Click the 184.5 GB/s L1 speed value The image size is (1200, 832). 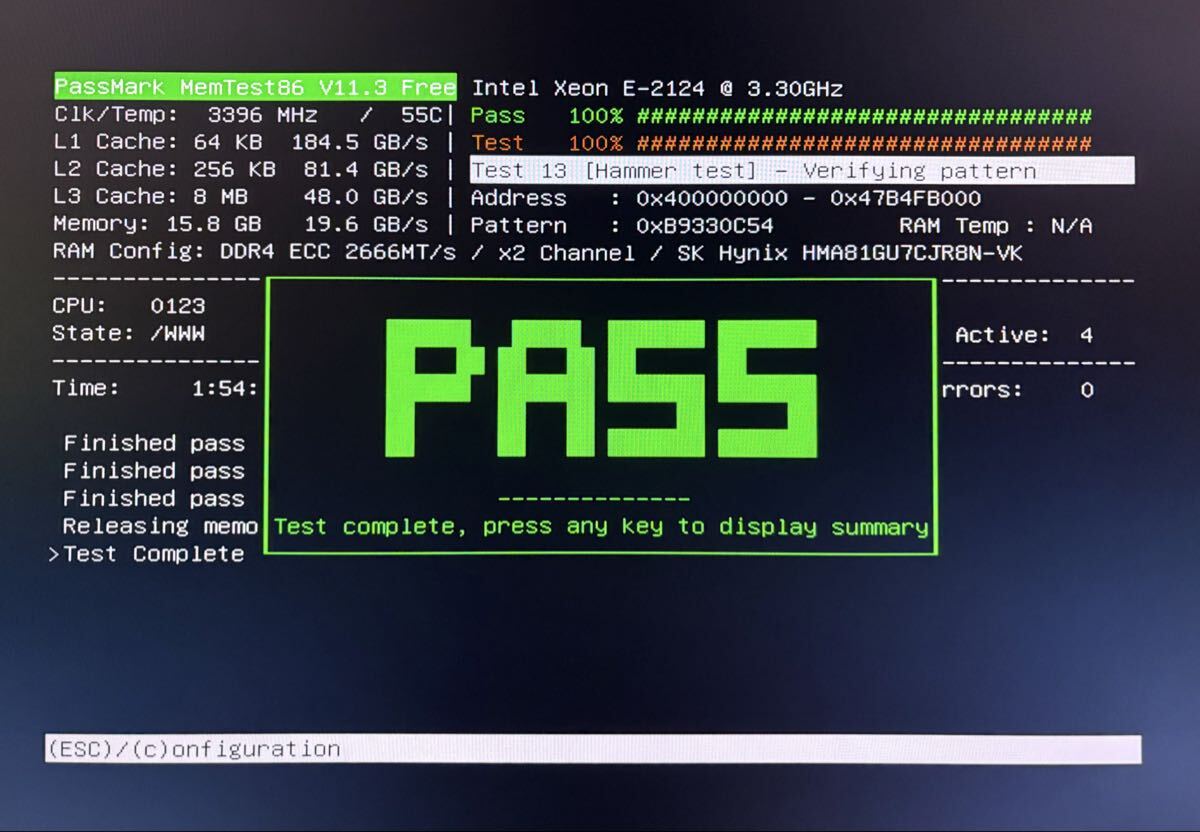point(360,142)
